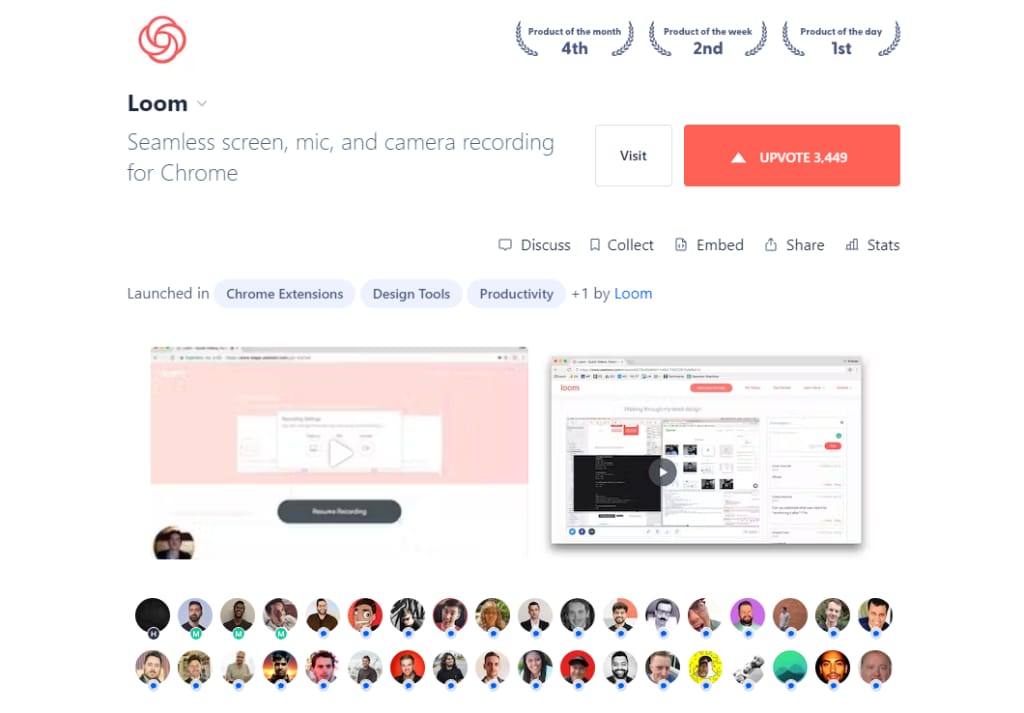Viewport: 1024px width, 713px height.
Task: Open the black avatar with the H badge
Action: pyautogui.click(x=153, y=616)
